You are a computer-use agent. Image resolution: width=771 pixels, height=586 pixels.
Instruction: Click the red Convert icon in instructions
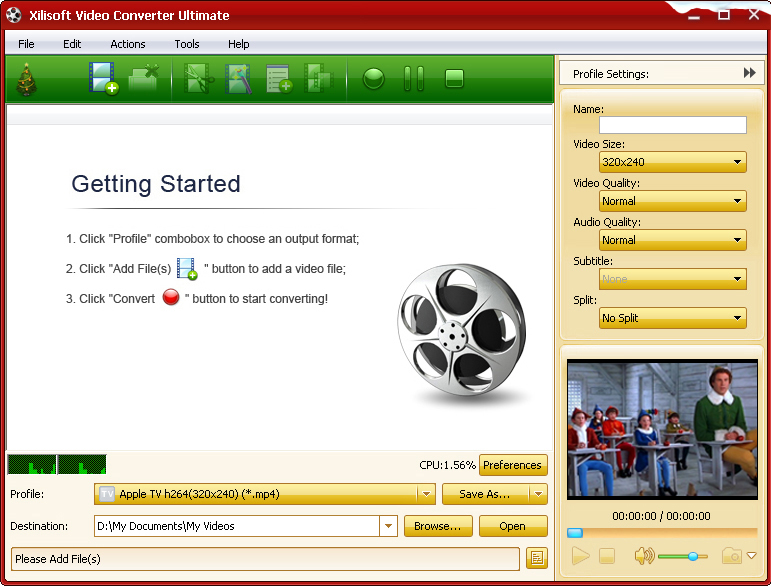[171, 297]
